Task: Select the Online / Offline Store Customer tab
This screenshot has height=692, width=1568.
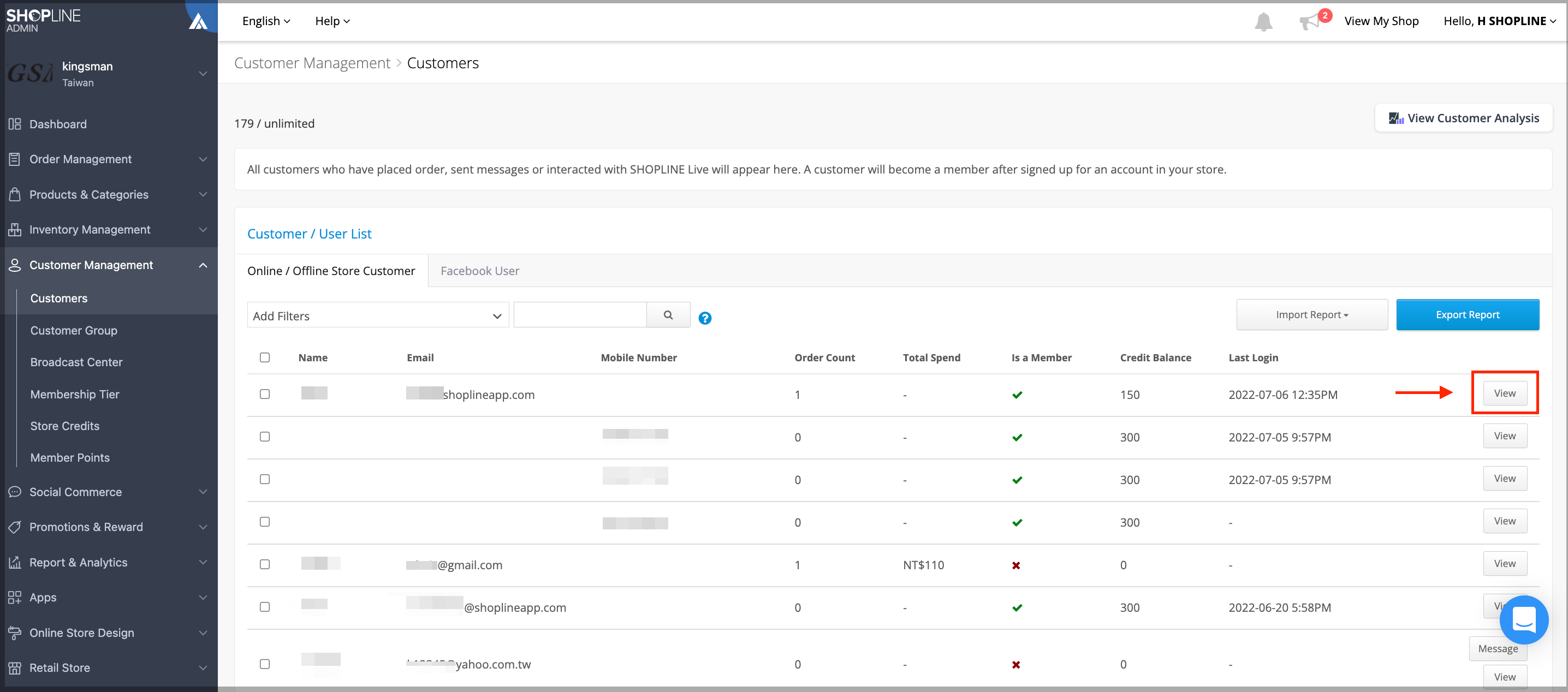Action: point(331,271)
